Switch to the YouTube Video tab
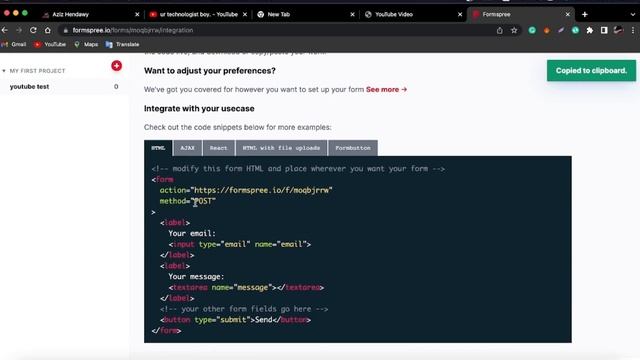 click(x=413, y=14)
